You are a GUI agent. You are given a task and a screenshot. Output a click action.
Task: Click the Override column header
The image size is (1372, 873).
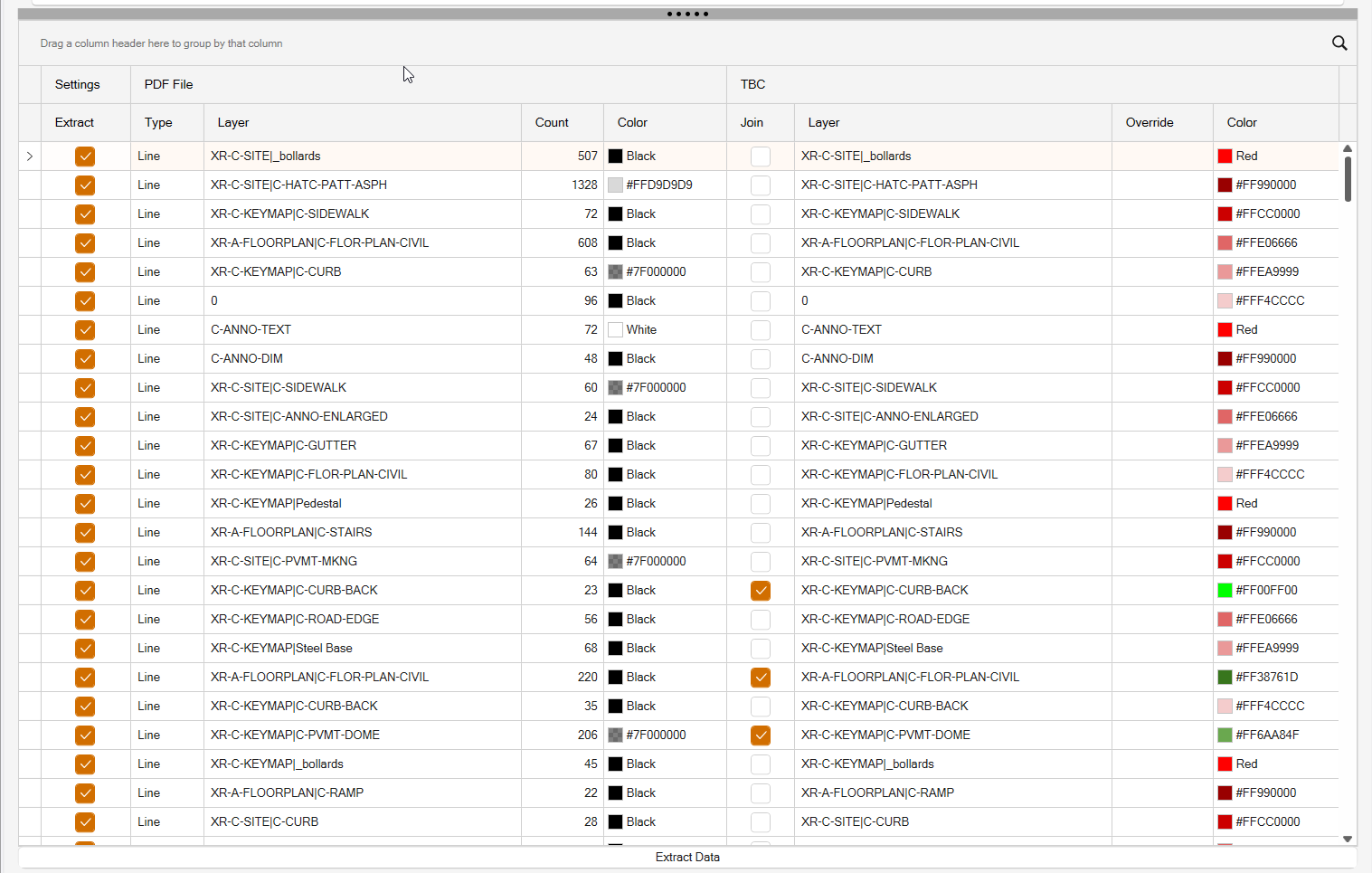click(1150, 122)
